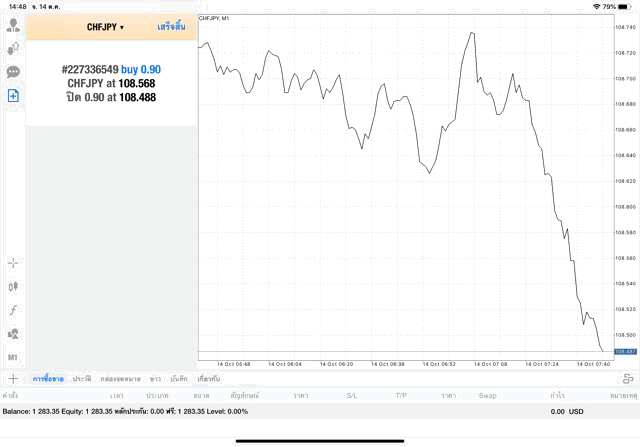This screenshot has width=640, height=447.
Task: Tap the เสร็จสิ้น done button
Action: pos(170,27)
